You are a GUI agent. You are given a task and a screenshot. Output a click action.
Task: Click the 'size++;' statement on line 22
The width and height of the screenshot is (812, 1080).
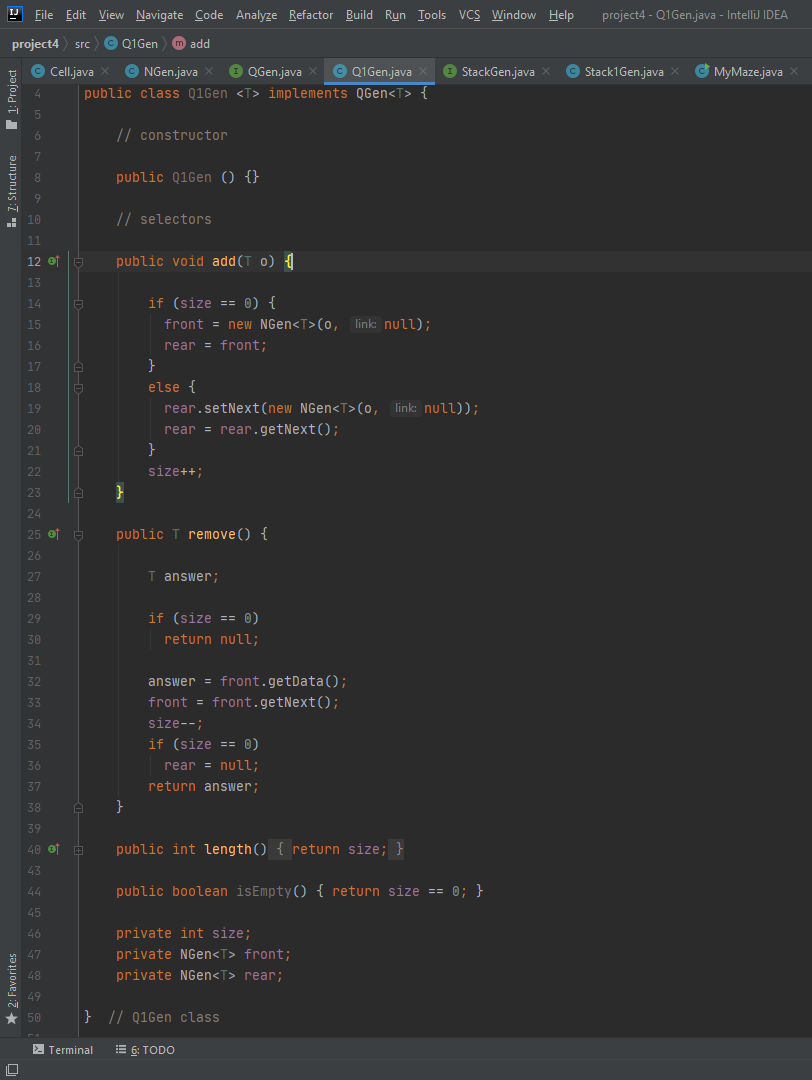(x=176, y=471)
